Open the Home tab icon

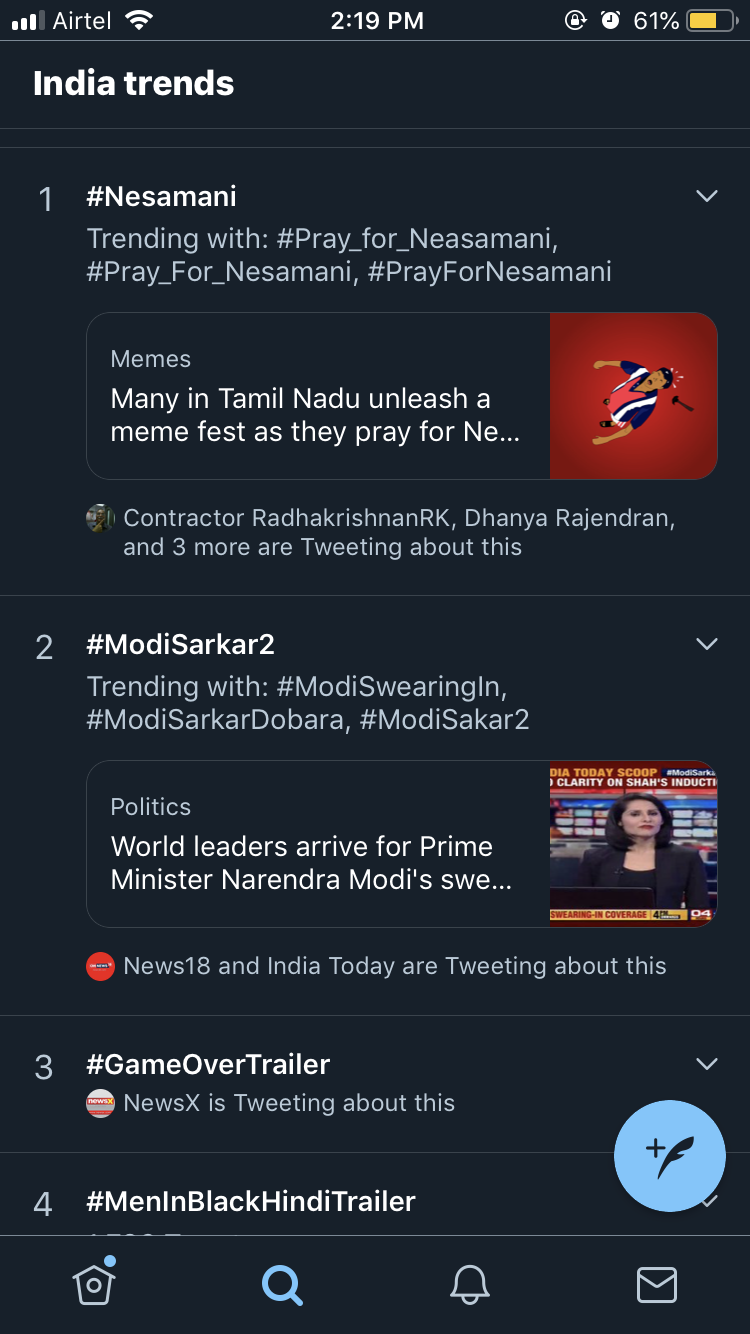[93, 1284]
